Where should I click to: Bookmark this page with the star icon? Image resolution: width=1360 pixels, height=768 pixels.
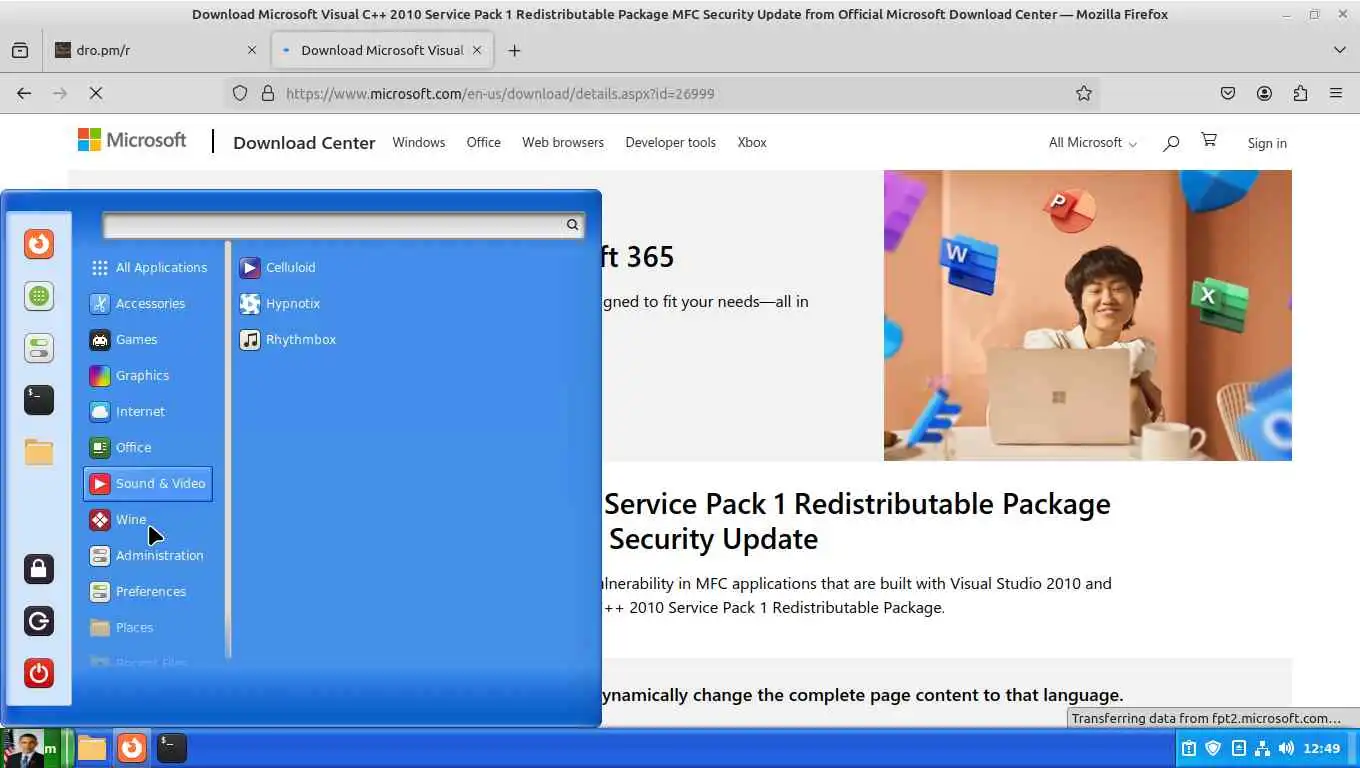pyautogui.click(x=1083, y=93)
